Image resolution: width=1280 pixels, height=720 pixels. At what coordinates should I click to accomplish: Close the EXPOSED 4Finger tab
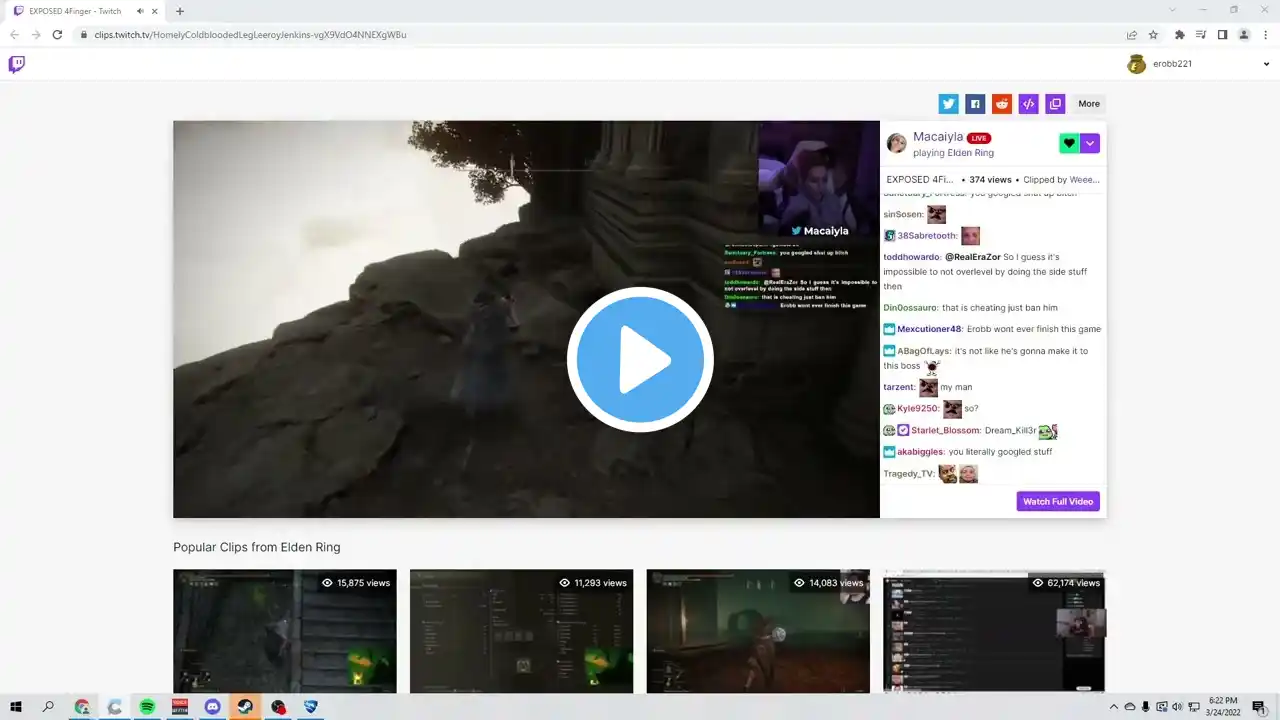point(155,11)
